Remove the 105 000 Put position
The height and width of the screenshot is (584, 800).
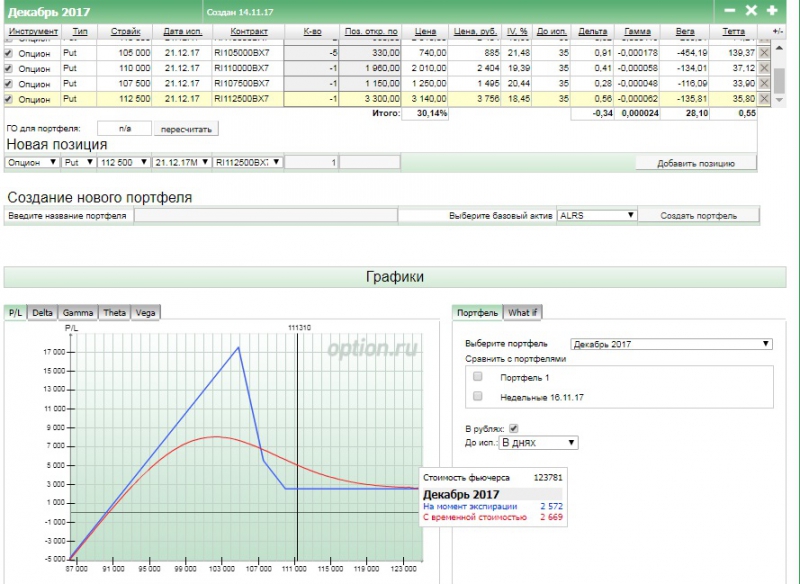[765, 51]
